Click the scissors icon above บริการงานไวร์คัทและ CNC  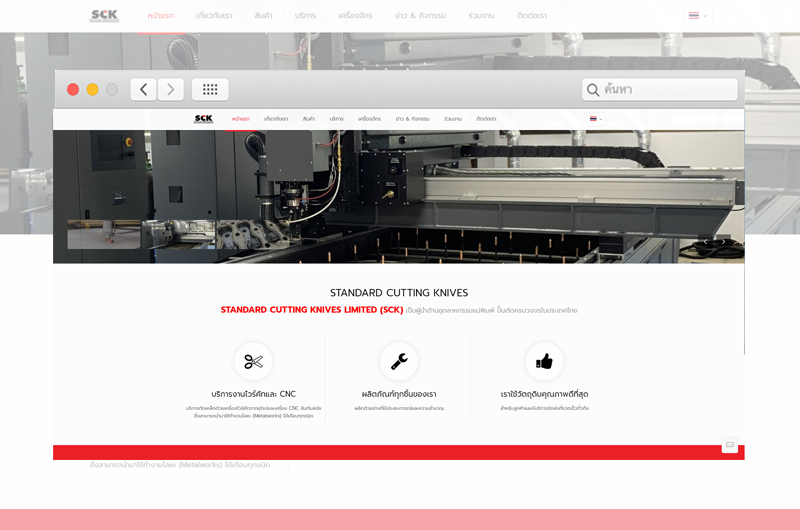point(254,362)
